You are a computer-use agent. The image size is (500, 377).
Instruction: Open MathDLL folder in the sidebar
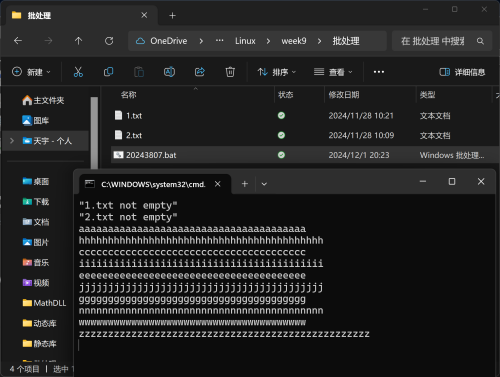pyautogui.click(x=44, y=303)
